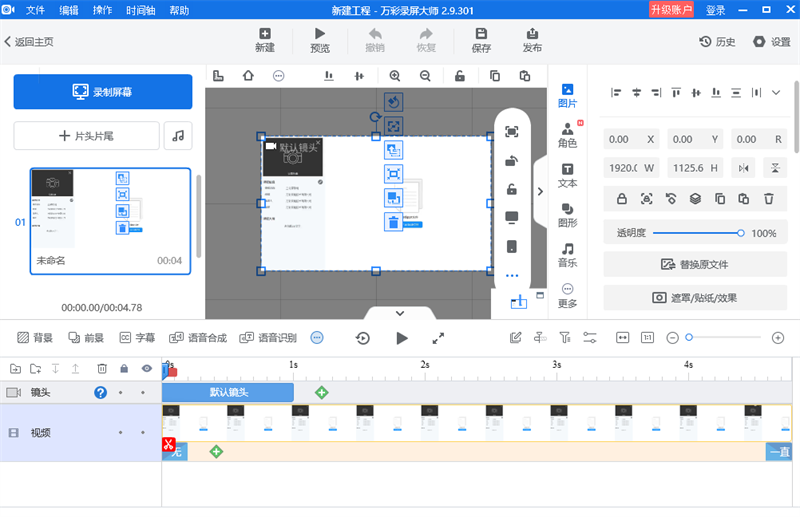Click the fullscreen expand arrows icon
The width and height of the screenshot is (800, 517).
(x=438, y=338)
